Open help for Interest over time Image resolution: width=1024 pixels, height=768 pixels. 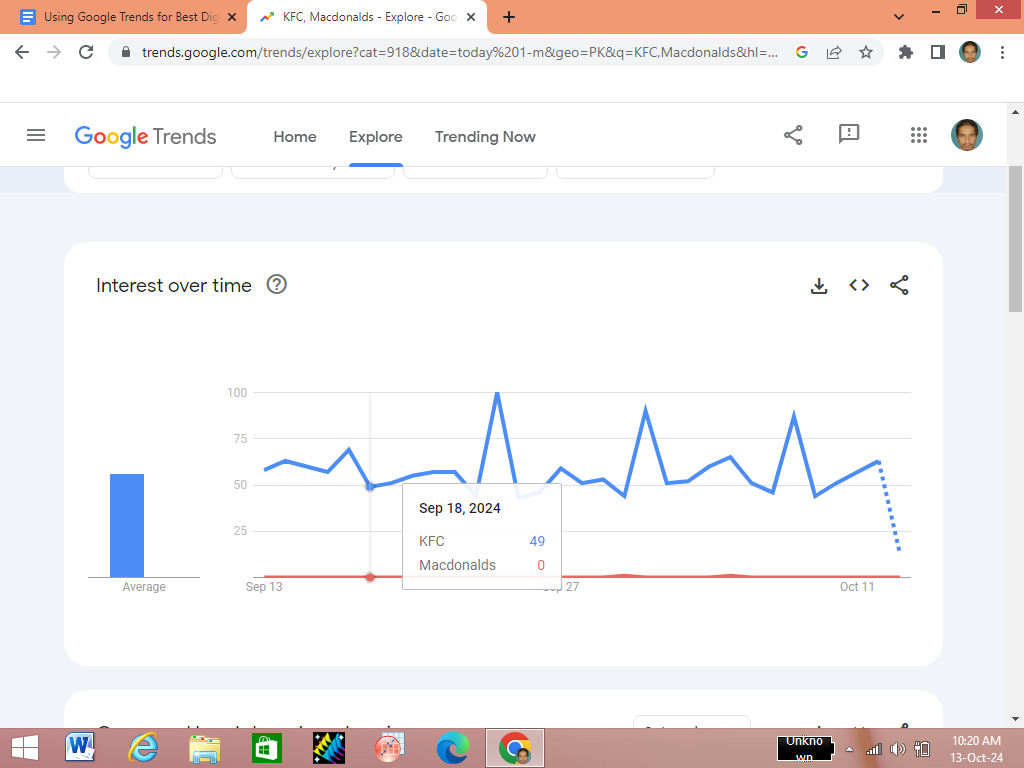[276, 285]
